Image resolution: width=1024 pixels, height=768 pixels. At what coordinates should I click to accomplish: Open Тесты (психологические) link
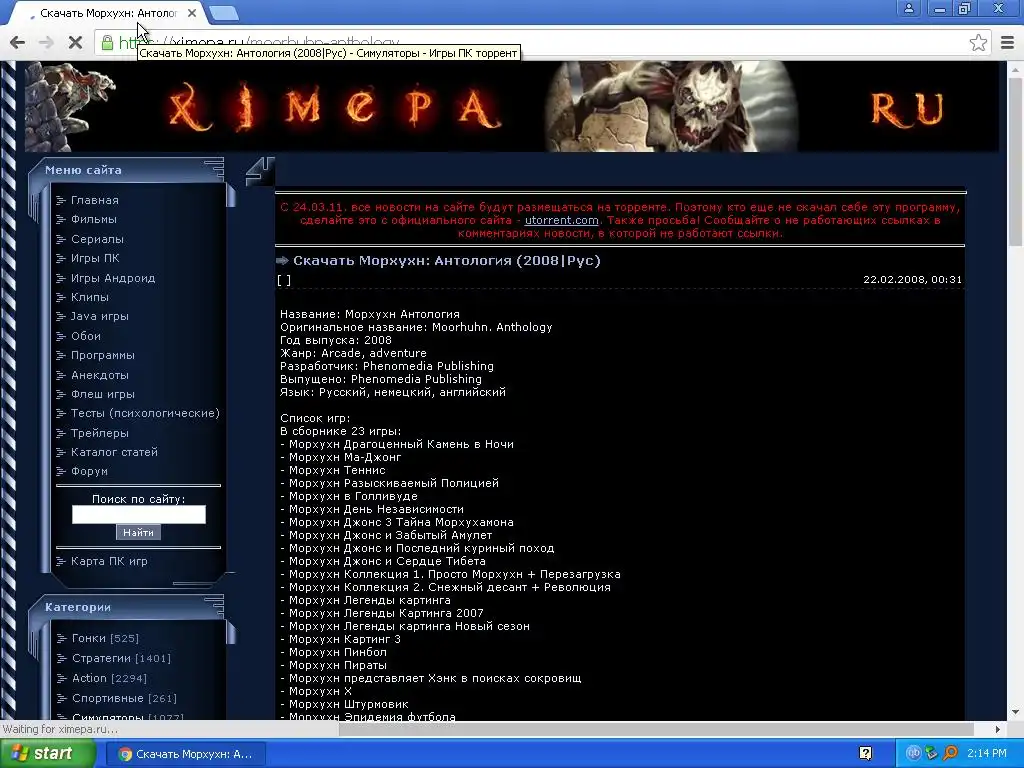pos(145,413)
